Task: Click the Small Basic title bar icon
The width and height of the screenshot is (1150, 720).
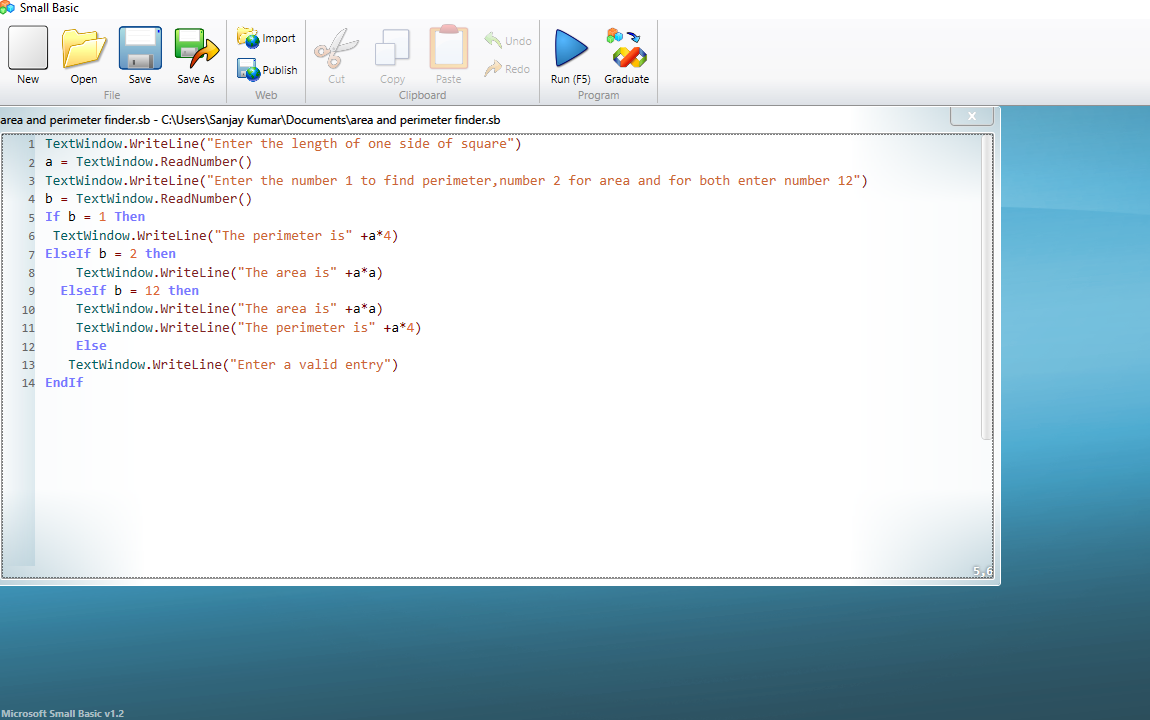Action: pyautogui.click(x=8, y=8)
